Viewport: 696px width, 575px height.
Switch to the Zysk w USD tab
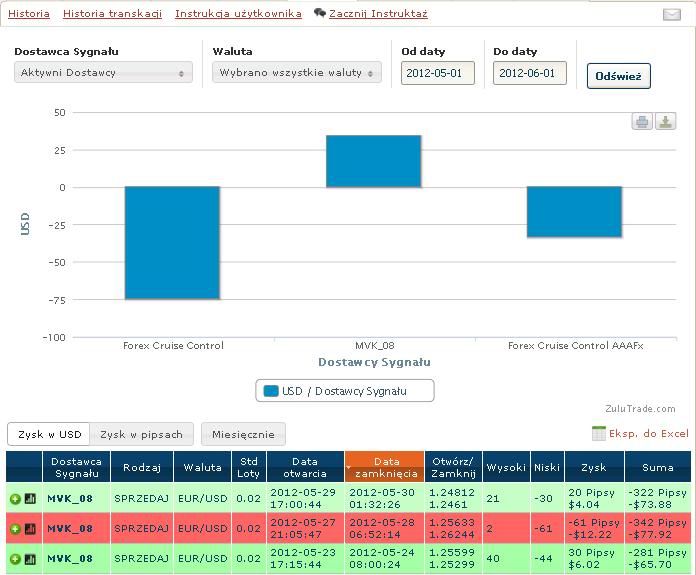(49, 434)
